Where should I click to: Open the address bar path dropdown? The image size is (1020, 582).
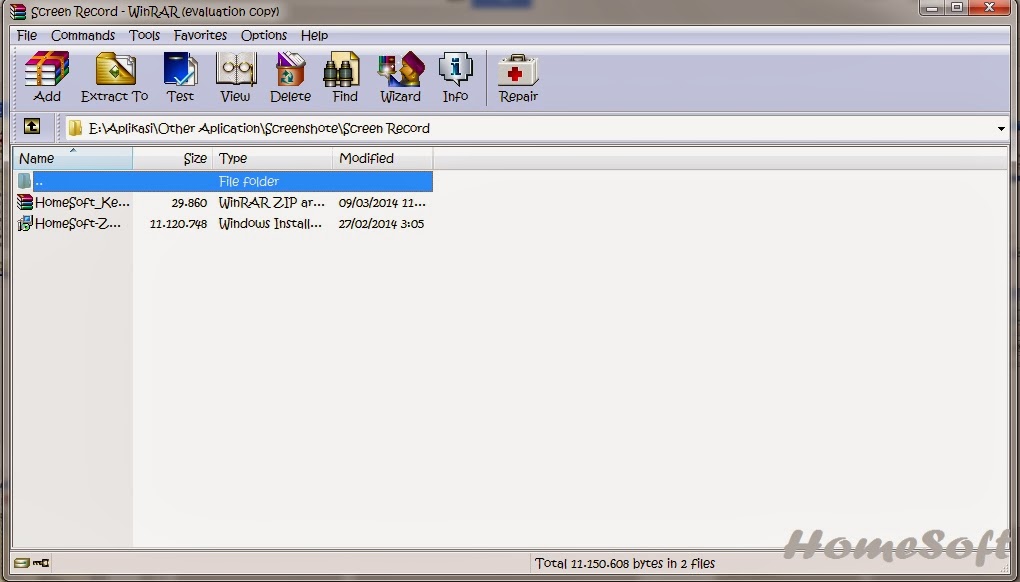click(1002, 128)
